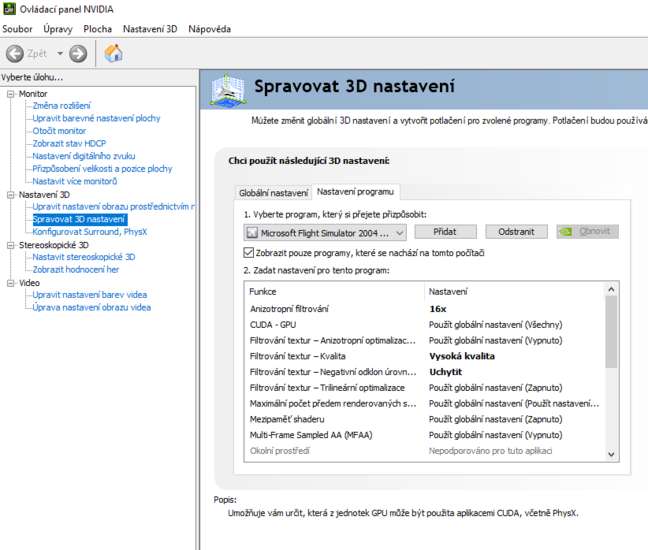Collapse the Nastavení 3D tree node
Screen dimensions: 648x550
coord(11,195)
